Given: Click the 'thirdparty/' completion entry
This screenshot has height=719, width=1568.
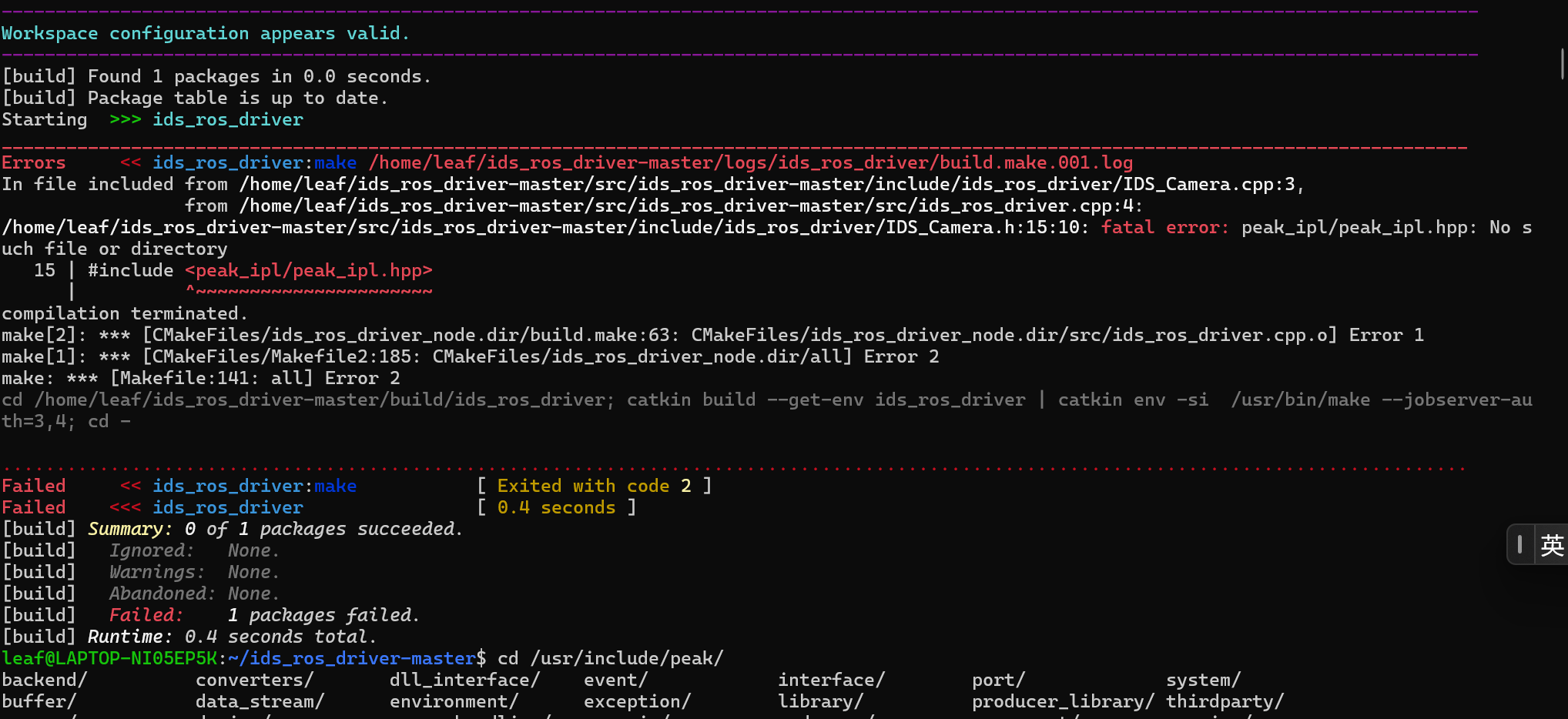Looking at the screenshot, I should (x=1225, y=702).
